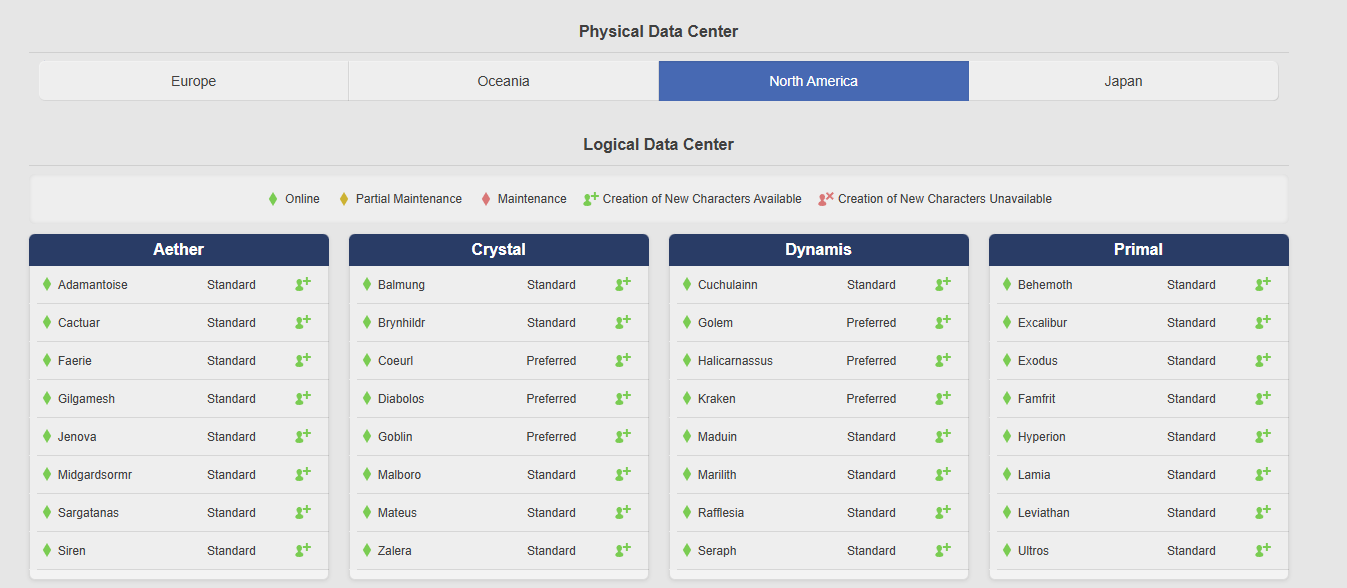Image resolution: width=1347 pixels, height=588 pixels.
Task: Click the Creation of New Characters Available legend icon
Action: tap(591, 198)
